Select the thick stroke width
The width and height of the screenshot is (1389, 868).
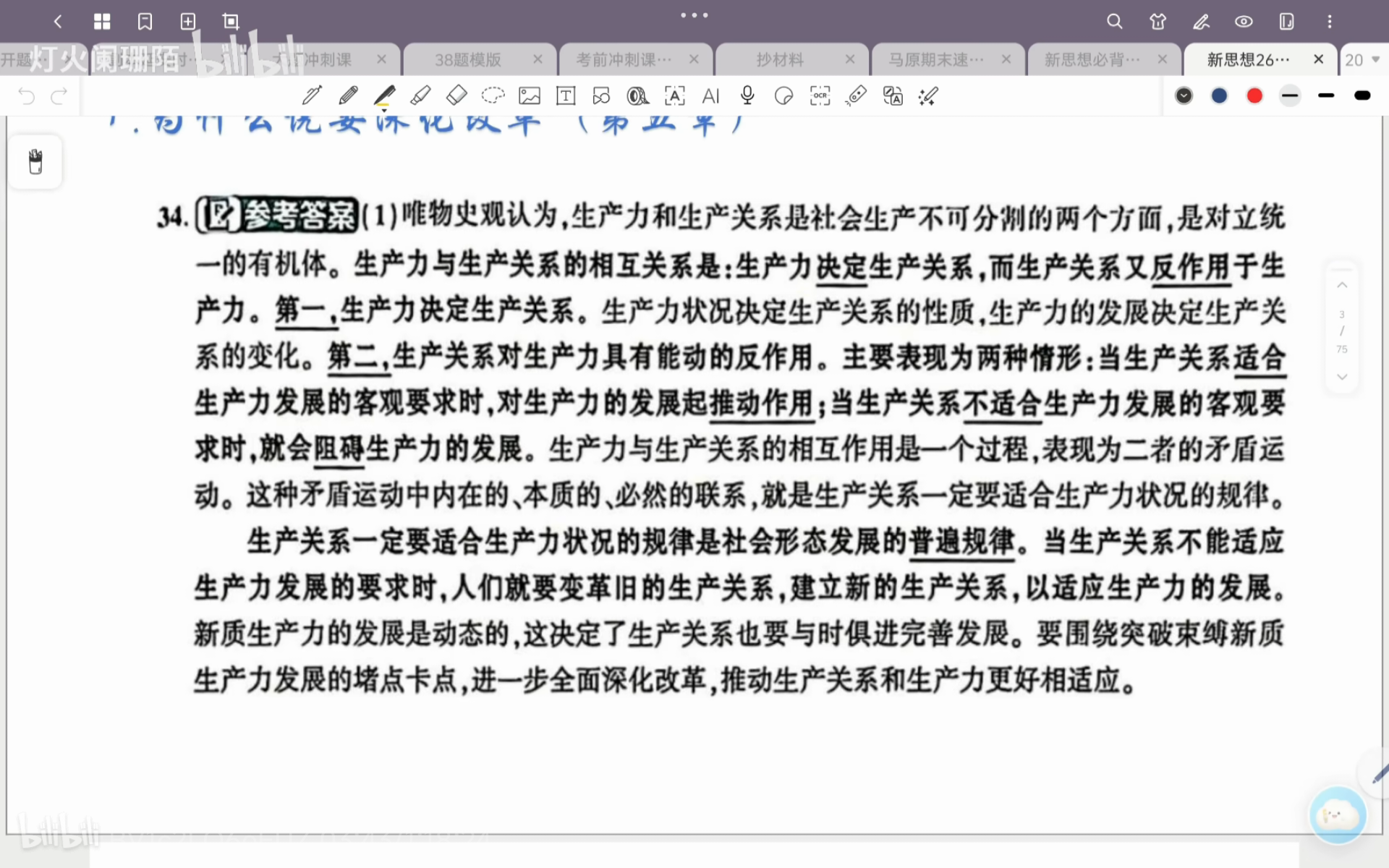(x=1362, y=95)
